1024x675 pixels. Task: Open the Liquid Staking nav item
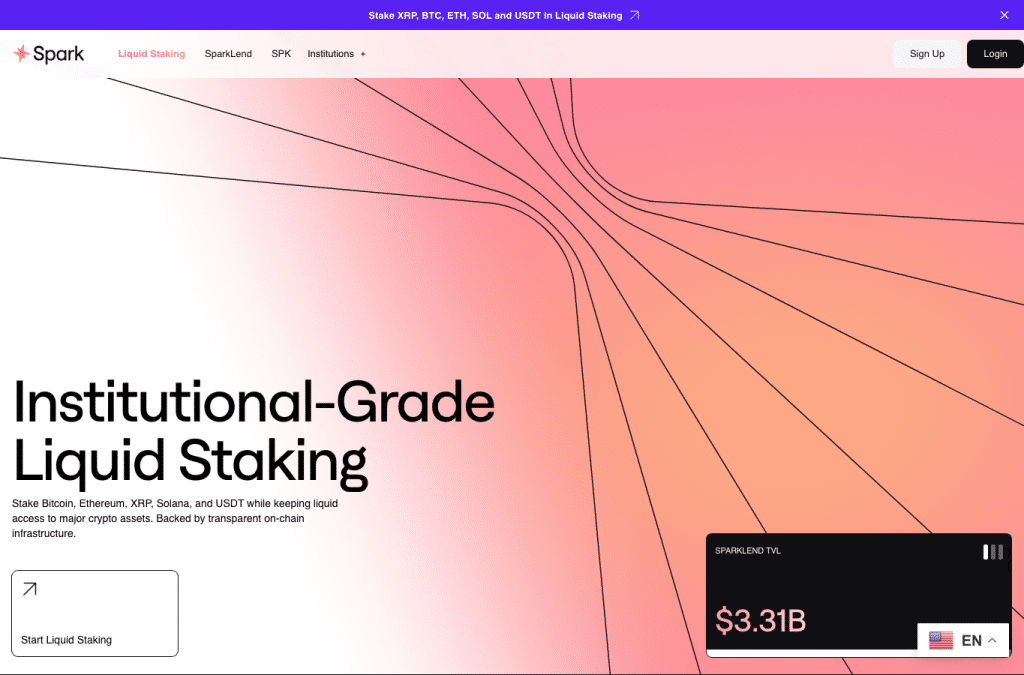(x=152, y=54)
